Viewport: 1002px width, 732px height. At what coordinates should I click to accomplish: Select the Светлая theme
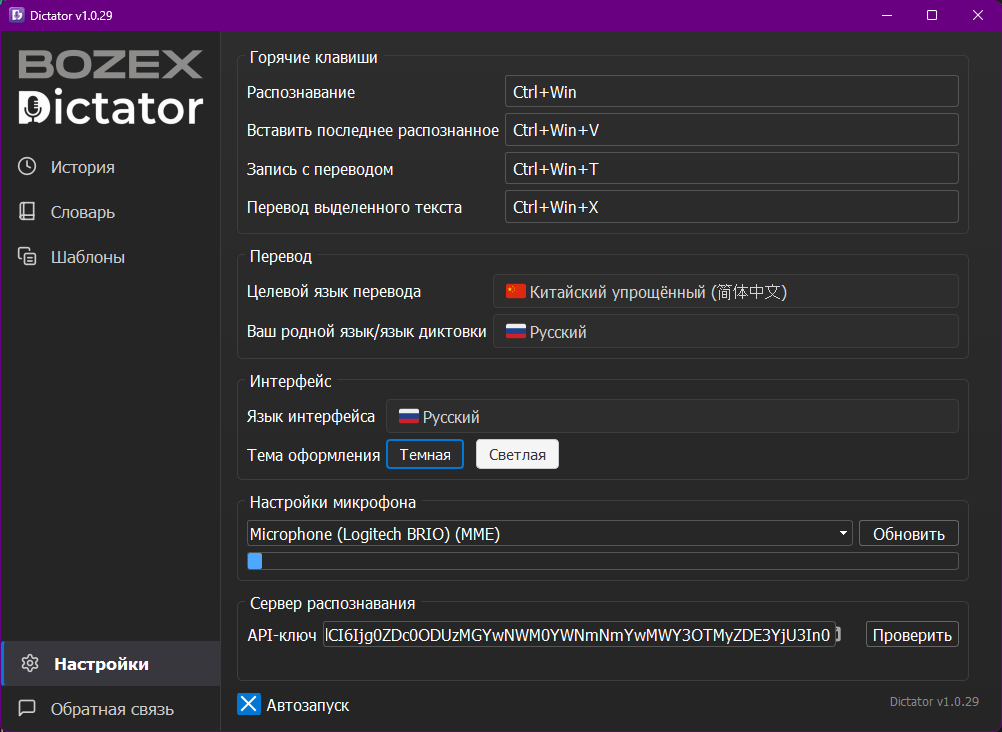(x=517, y=454)
